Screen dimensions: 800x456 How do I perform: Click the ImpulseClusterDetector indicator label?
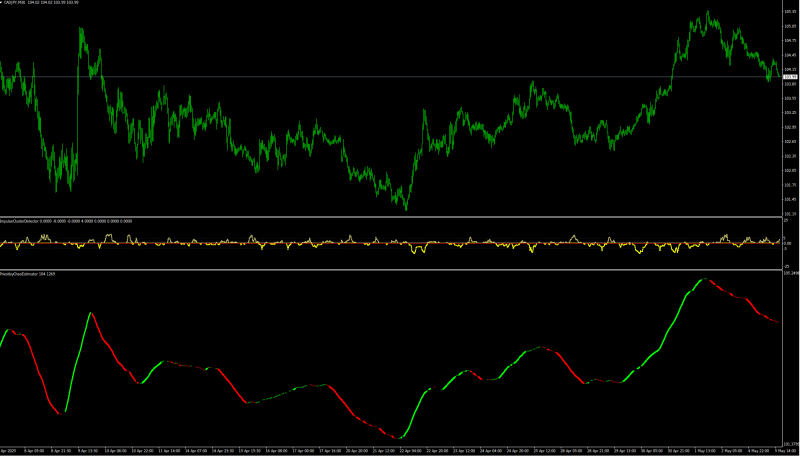pos(17,221)
